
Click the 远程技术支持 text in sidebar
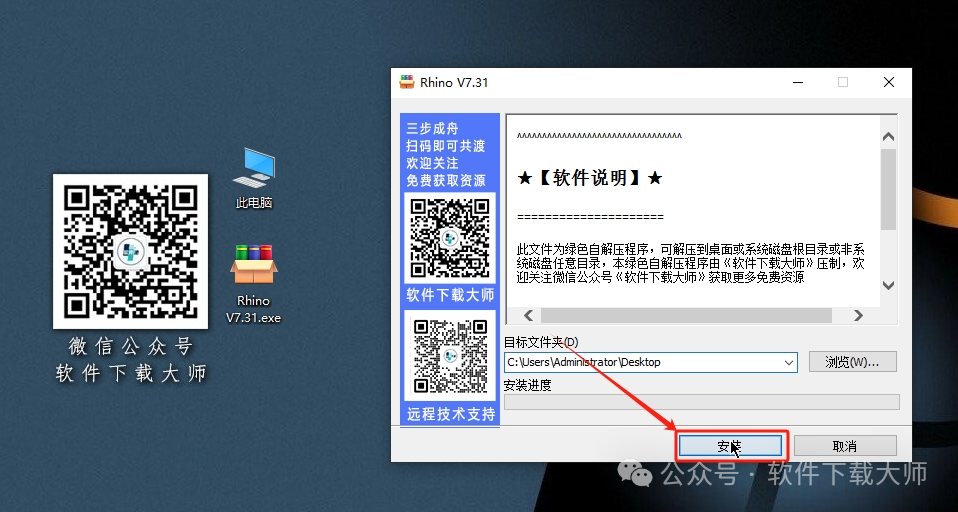451,414
